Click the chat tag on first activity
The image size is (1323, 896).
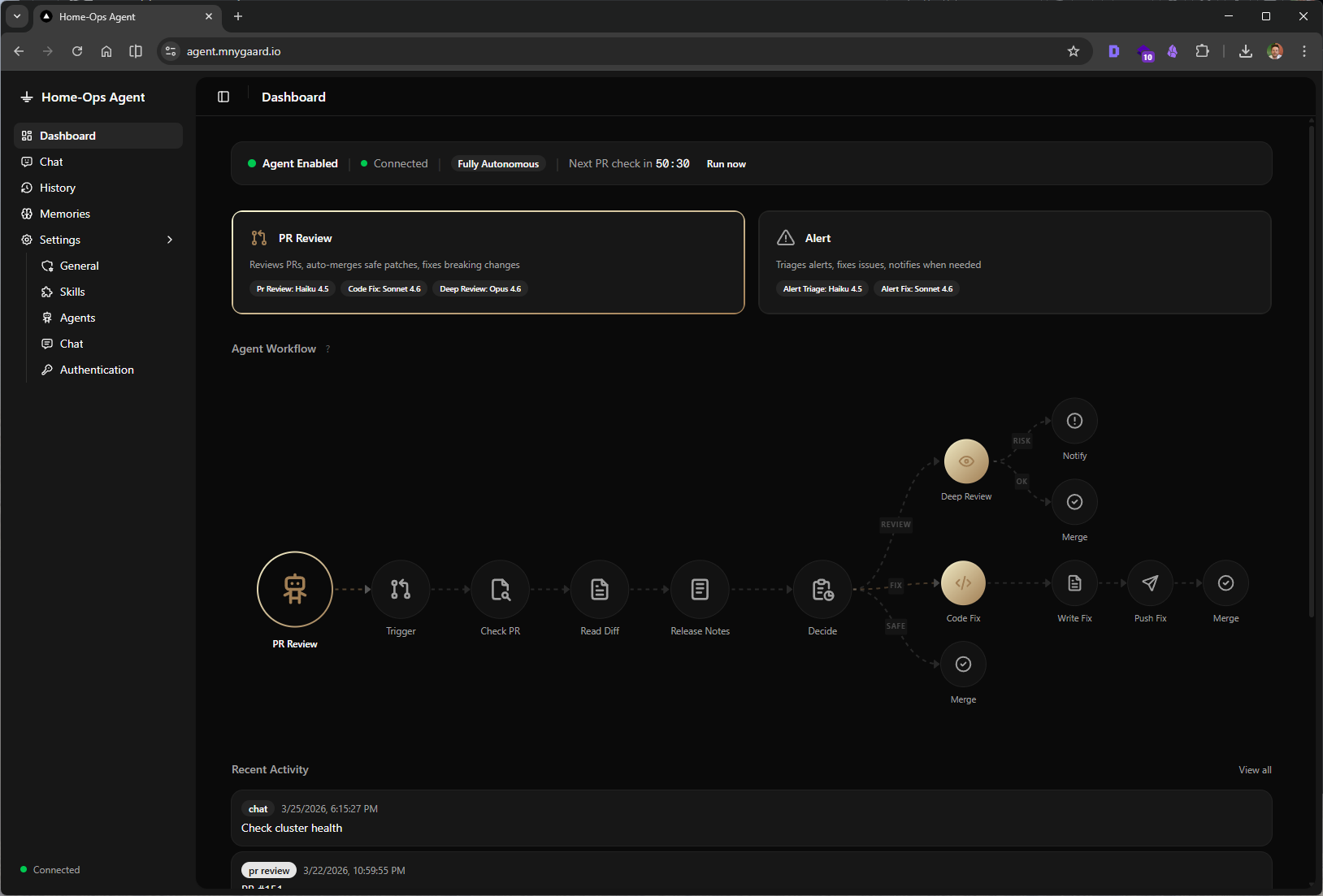tap(258, 809)
